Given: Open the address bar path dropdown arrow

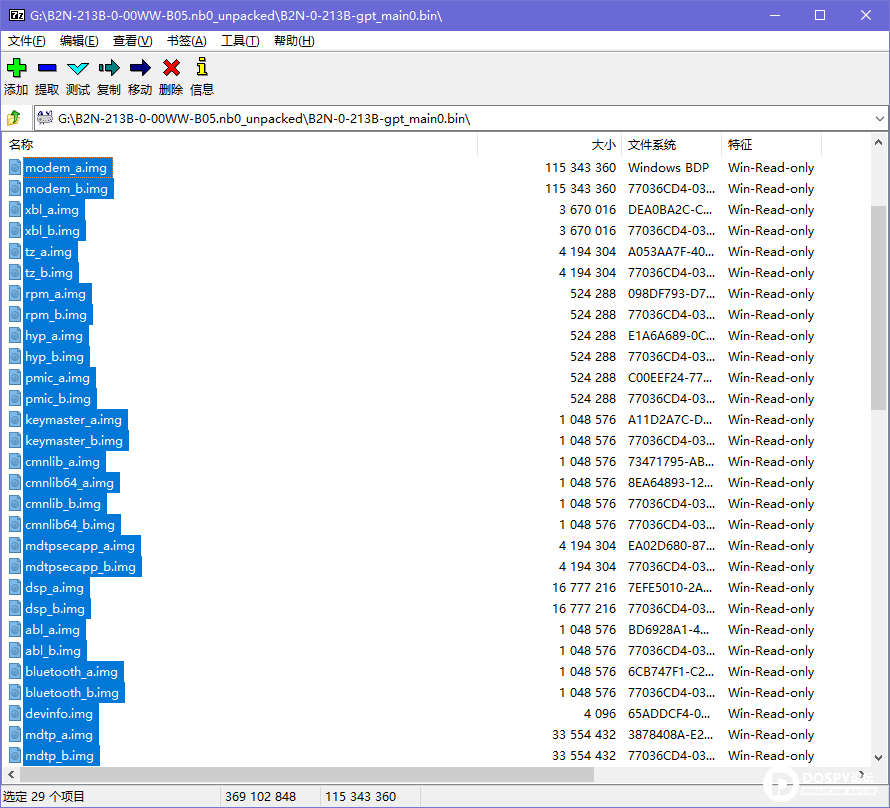Looking at the screenshot, I should (x=879, y=119).
